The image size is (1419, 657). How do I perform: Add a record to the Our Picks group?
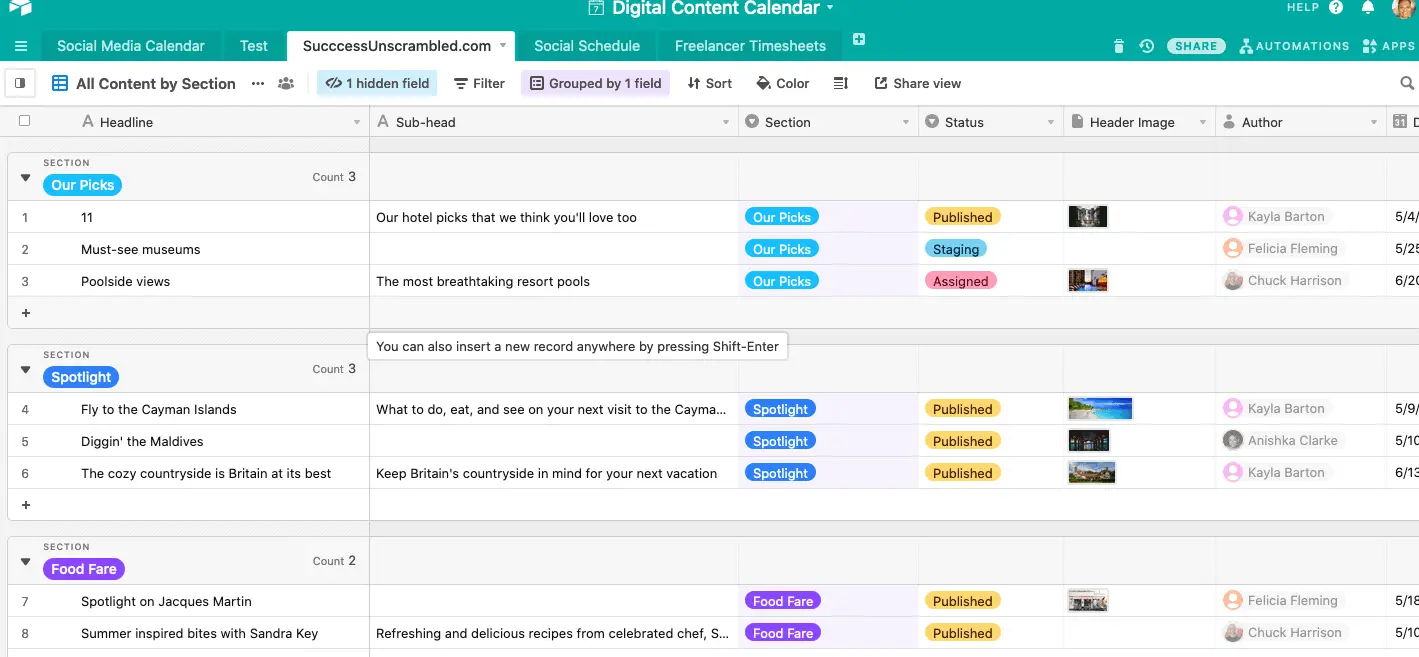pyautogui.click(x=26, y=313)
